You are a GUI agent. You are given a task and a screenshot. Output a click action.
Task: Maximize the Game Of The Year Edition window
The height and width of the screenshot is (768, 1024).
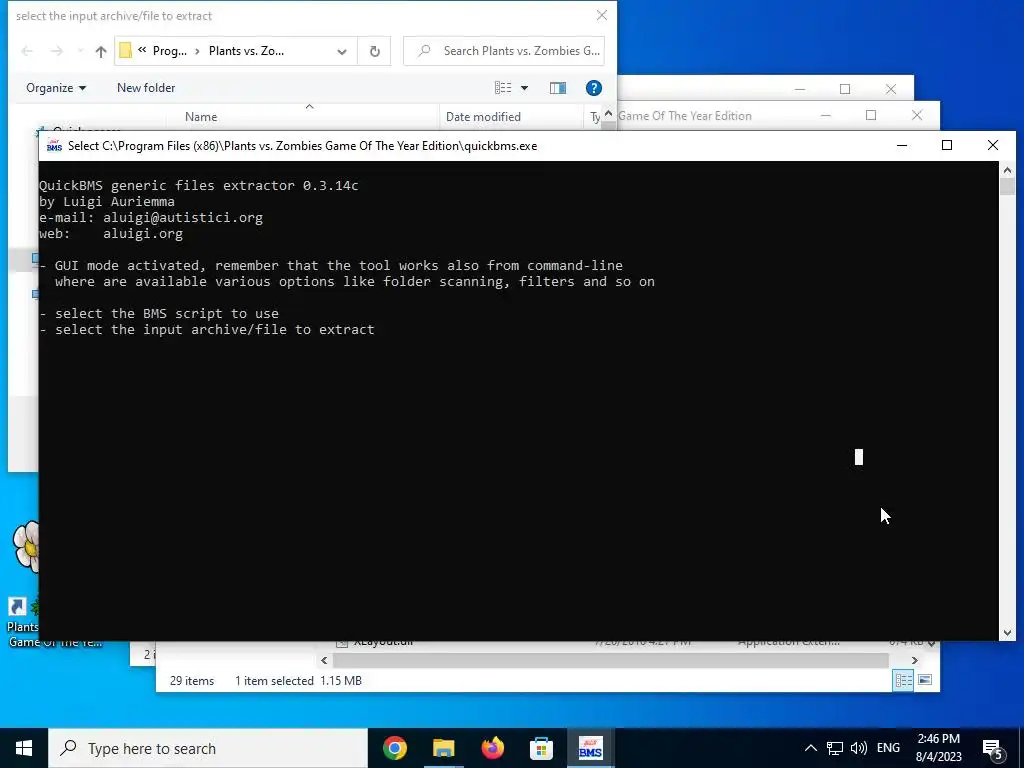click(871, 116)
